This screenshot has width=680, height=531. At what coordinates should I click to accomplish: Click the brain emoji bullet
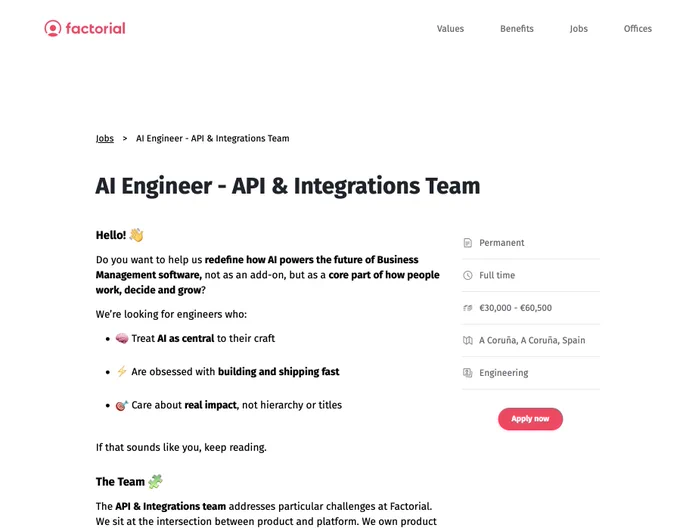(x=122, y=338)
